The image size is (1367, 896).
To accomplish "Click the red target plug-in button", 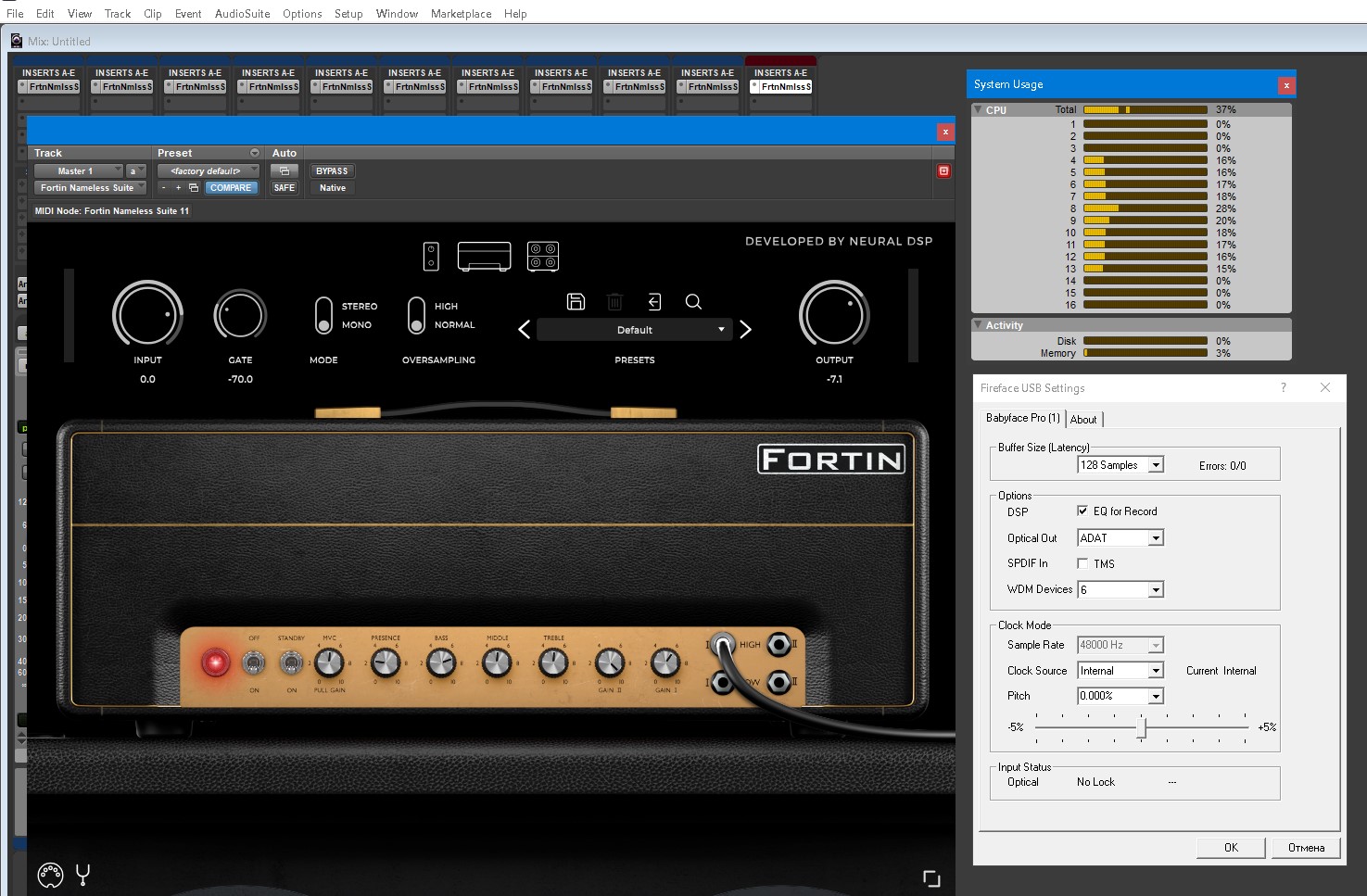I will 943,170.
